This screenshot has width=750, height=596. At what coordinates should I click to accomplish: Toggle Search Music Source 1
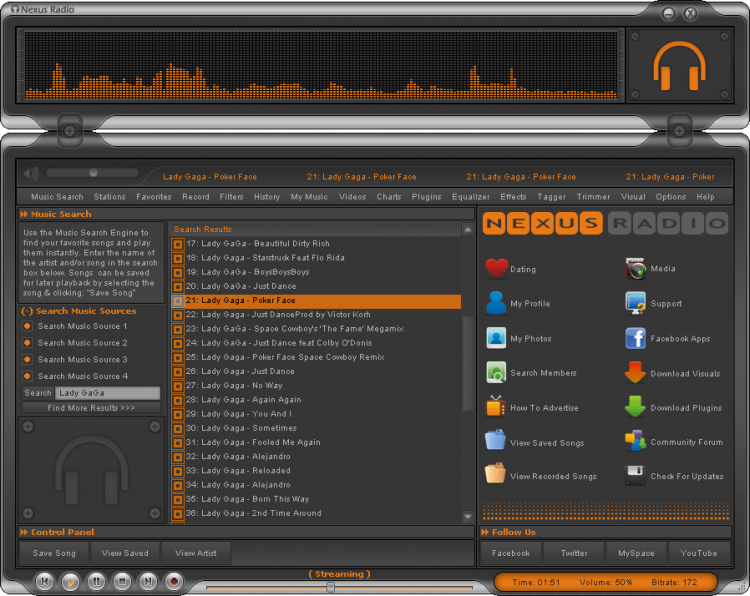(27, 326)
